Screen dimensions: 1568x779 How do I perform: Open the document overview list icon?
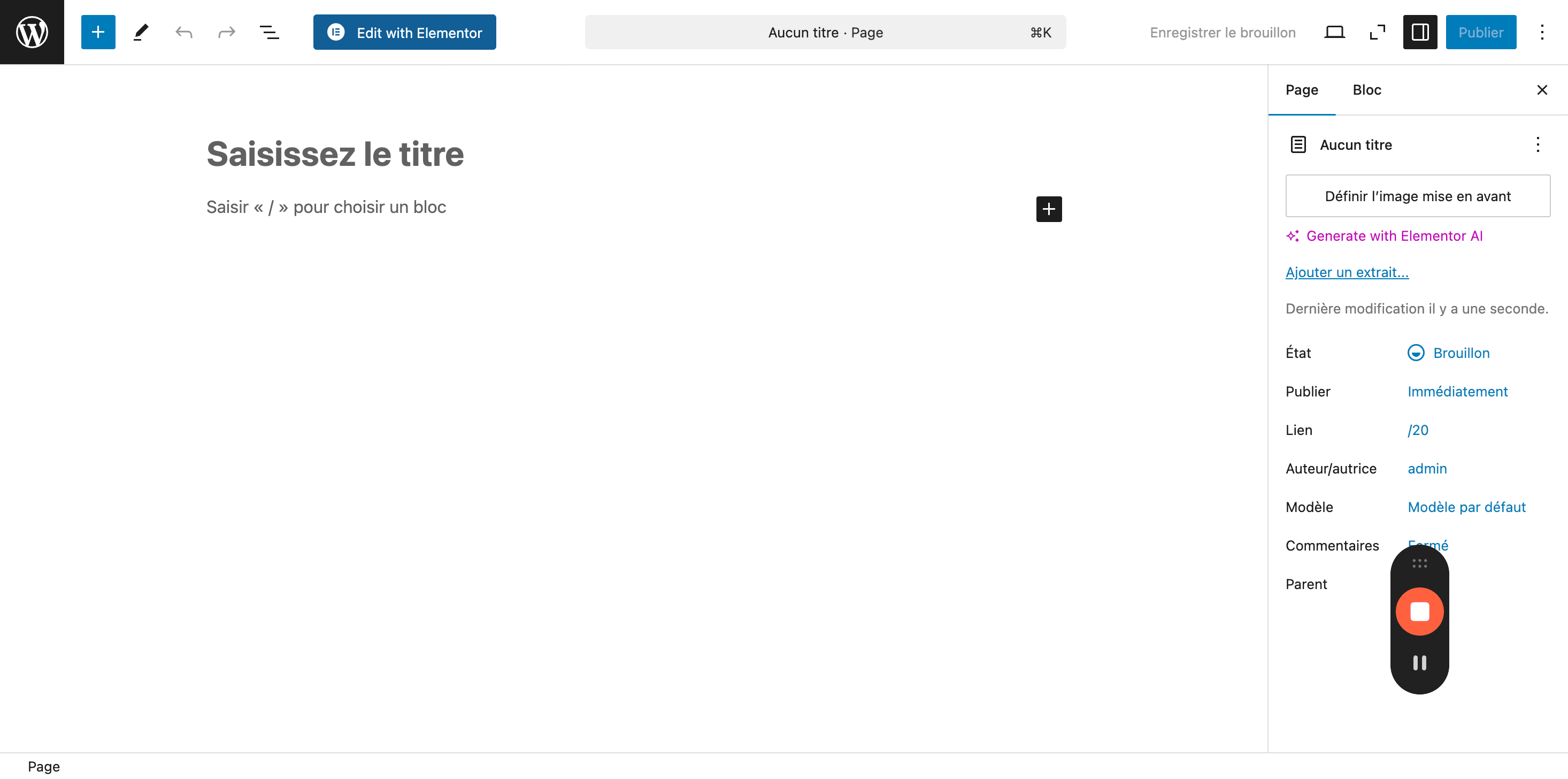point(269,32)
